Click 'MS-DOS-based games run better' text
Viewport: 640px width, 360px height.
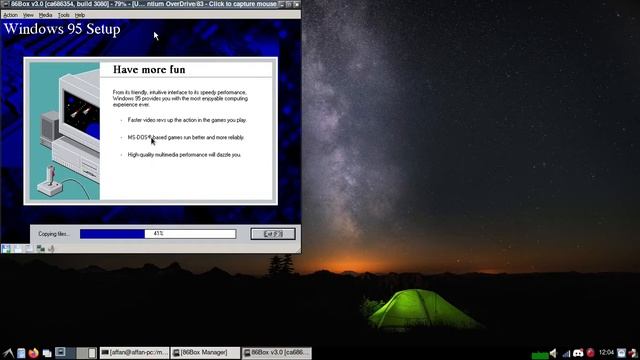click(186, 138)
